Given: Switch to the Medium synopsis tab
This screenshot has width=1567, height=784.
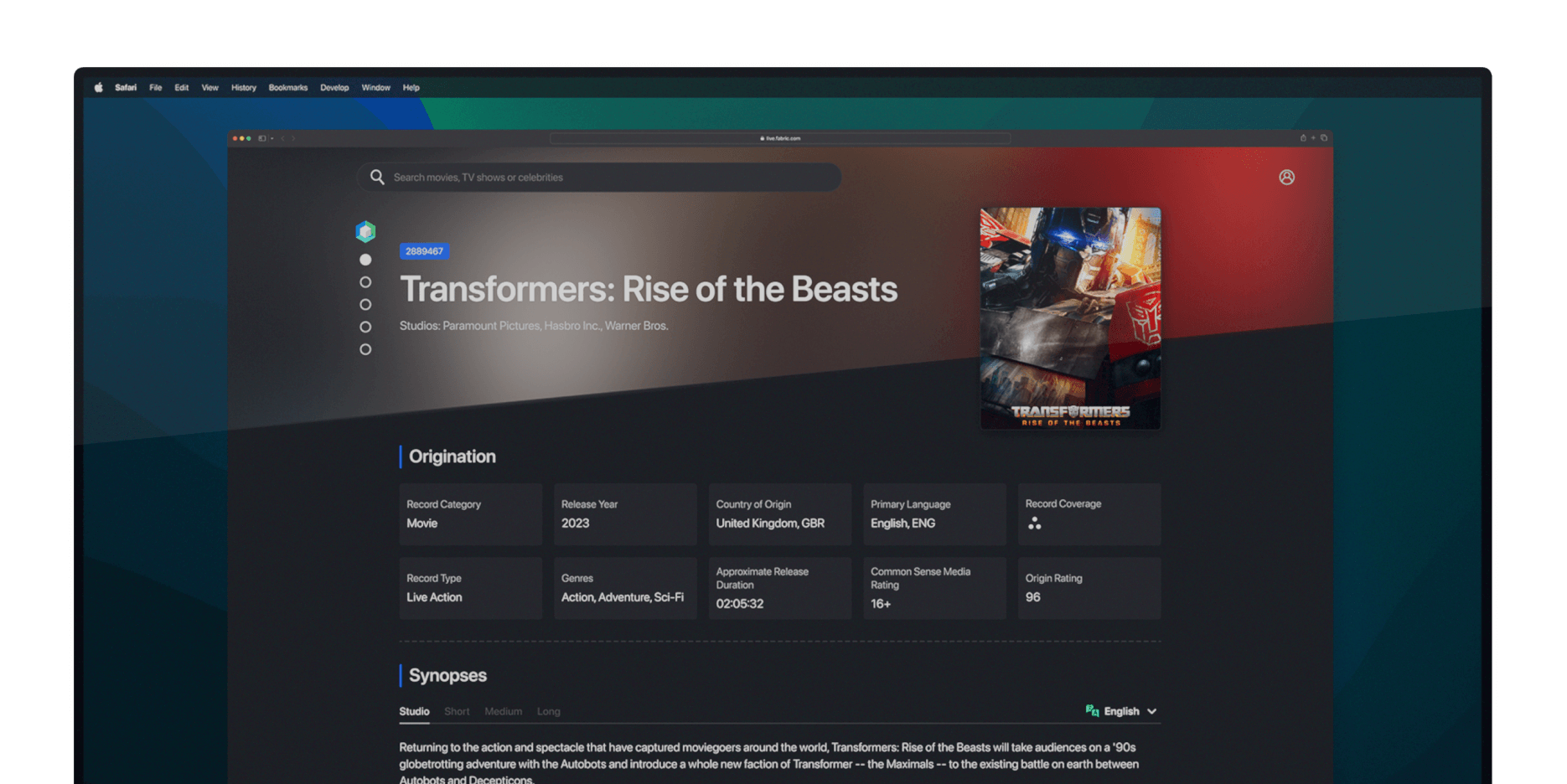Looking at the screenshot, I should coord(503,711).
